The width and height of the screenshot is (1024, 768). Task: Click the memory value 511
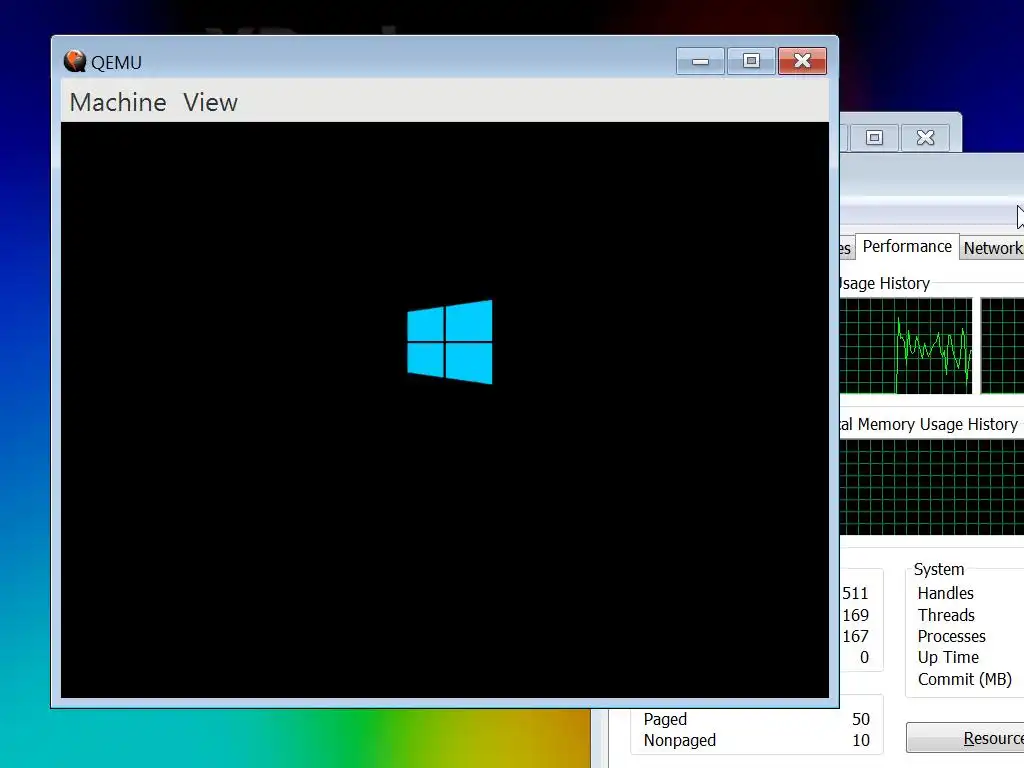point(855,593)
